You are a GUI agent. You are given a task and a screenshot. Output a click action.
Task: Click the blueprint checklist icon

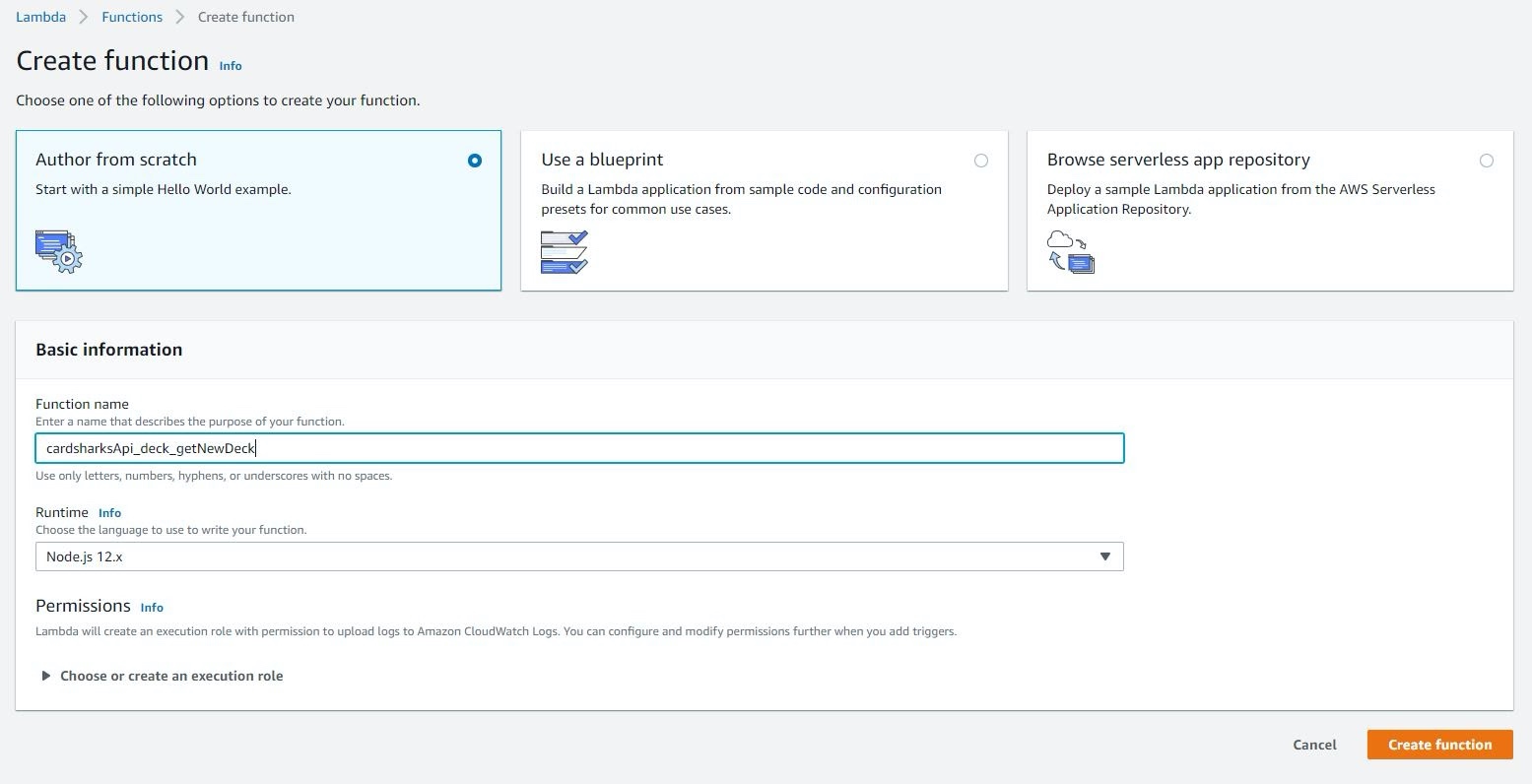pyautogui.click(x=565, y=252)
